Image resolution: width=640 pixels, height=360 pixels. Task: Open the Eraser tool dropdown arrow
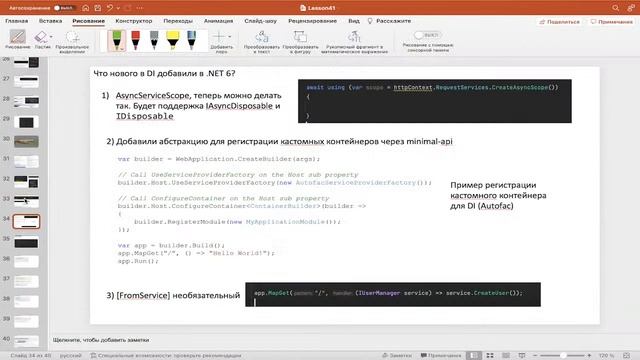click(x=51, y=37)
